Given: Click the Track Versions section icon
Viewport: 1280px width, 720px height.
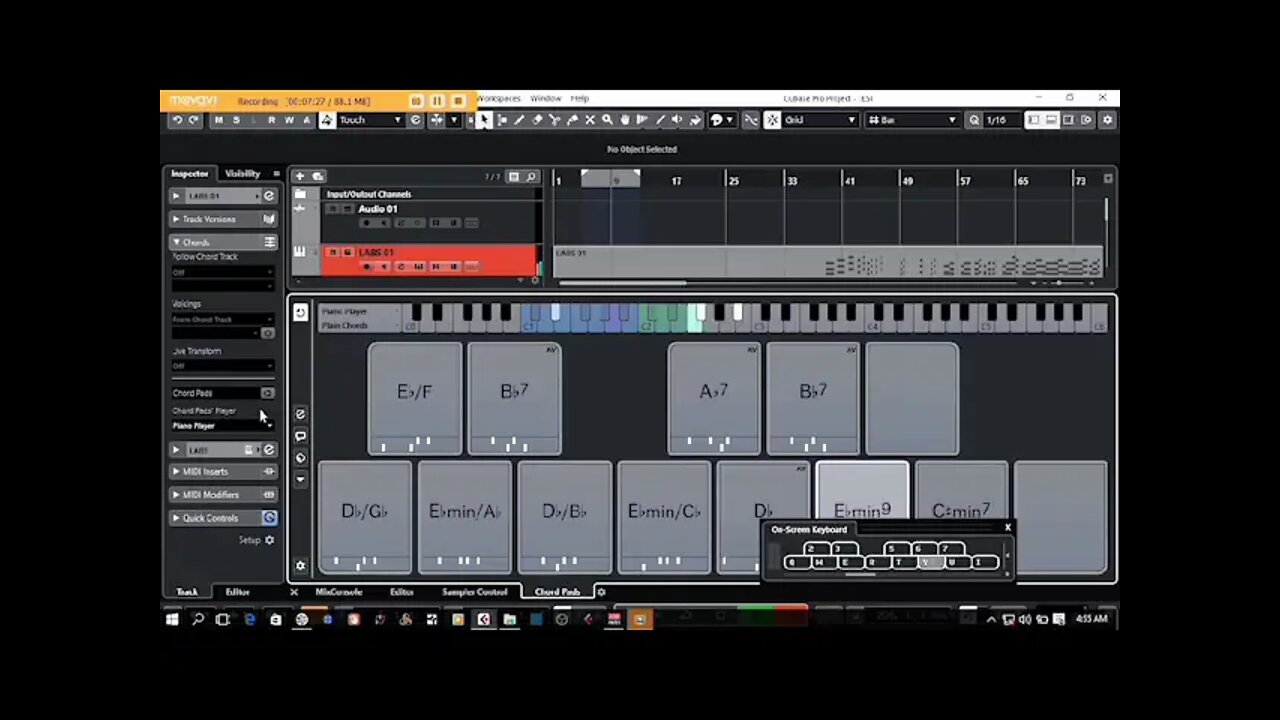Looking at the screenshot, I should 269,219.
